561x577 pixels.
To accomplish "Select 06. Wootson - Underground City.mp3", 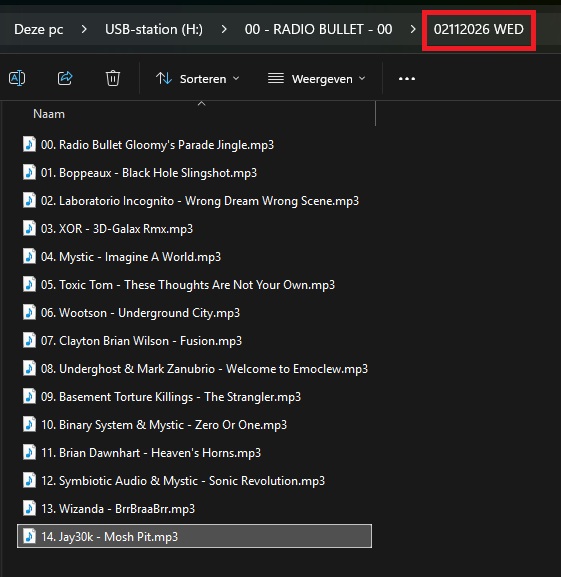I will tap(194, 312).
